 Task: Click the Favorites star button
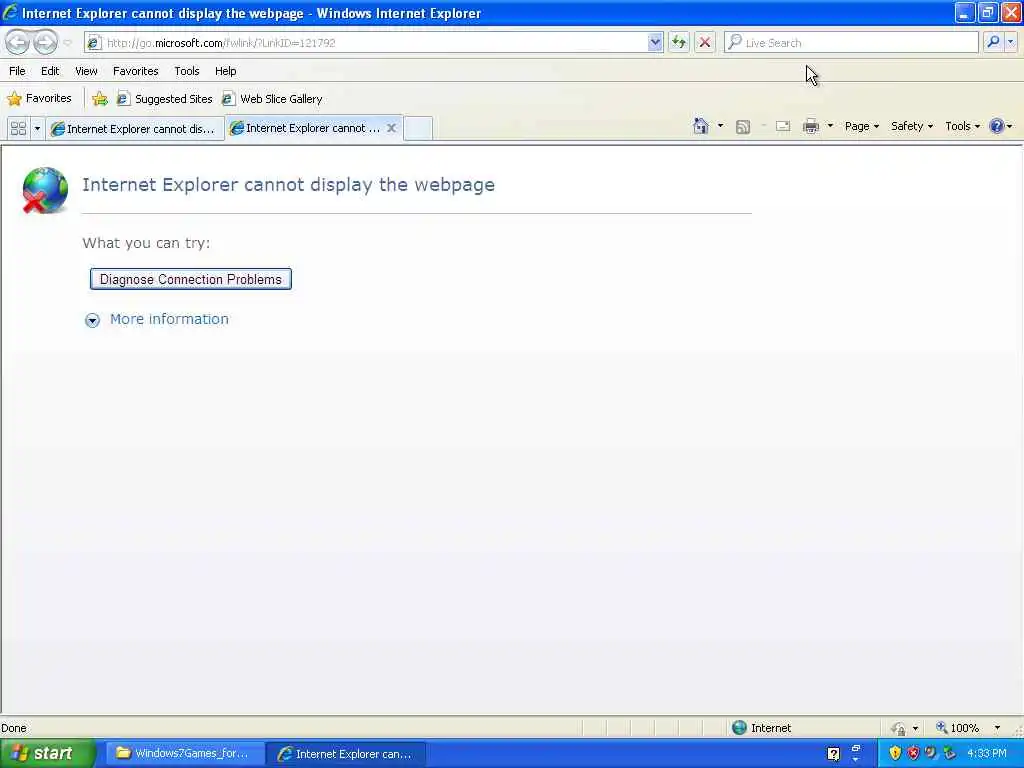point(39,99)
